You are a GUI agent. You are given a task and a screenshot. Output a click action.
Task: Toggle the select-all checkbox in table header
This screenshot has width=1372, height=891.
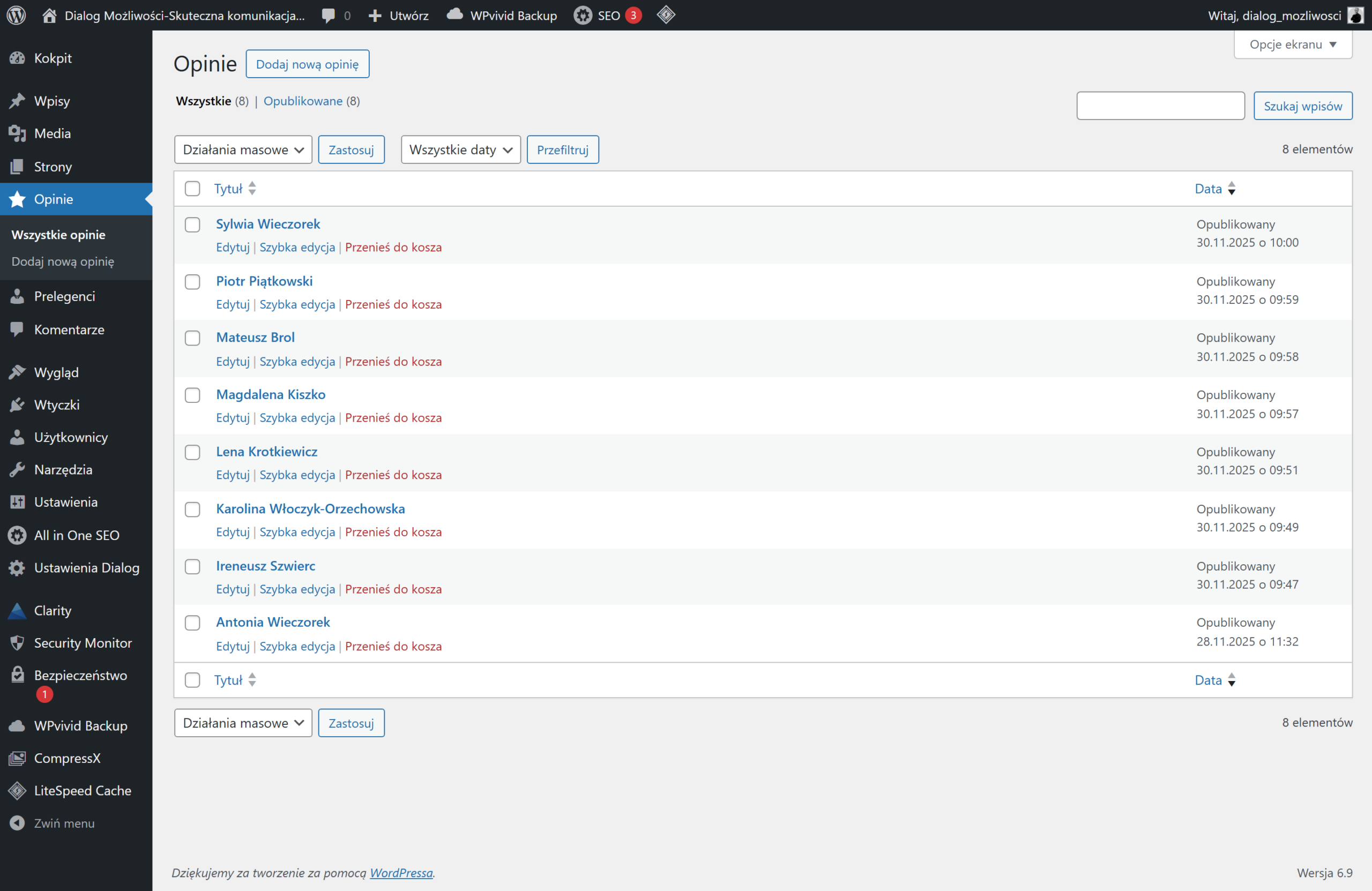pyautogui.click(x=192, y=189)
